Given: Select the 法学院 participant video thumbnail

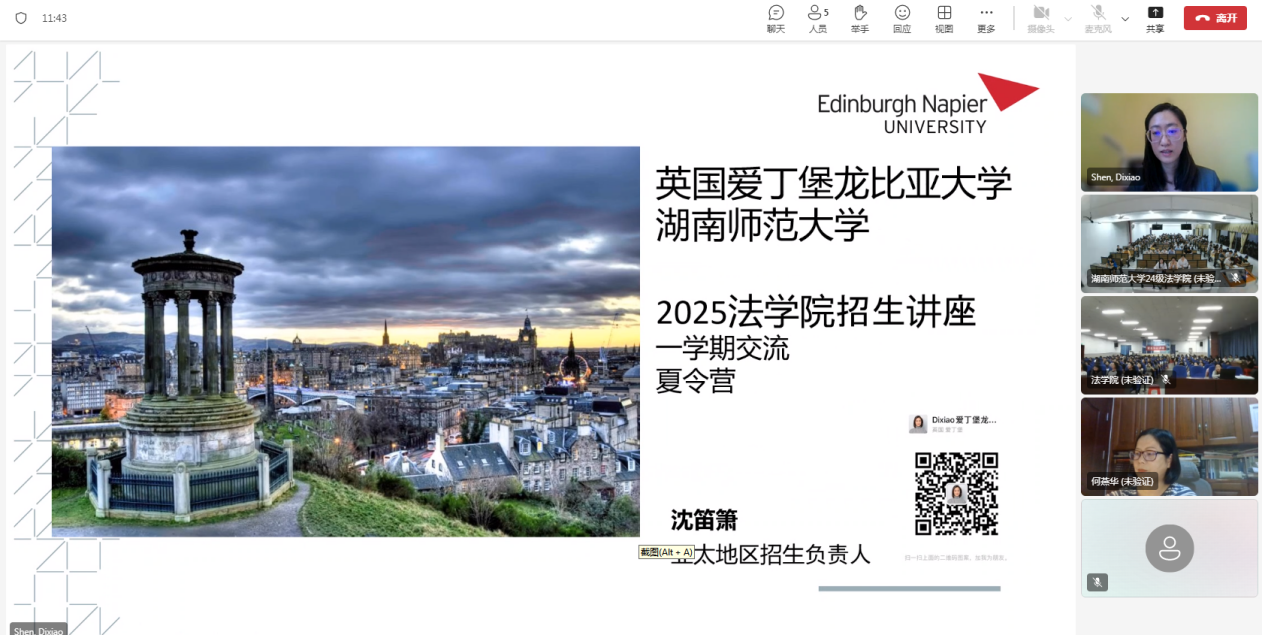Looking at the screenshot, I should tap(1169, 345).
